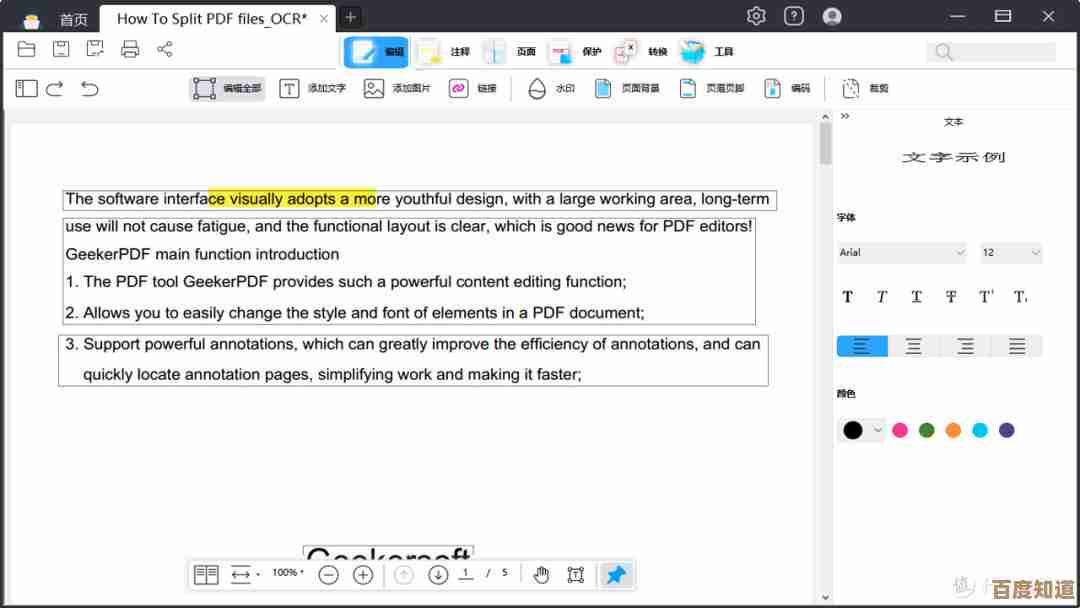Expand the 100% zoom level dropdown

(x=288, y=573)
